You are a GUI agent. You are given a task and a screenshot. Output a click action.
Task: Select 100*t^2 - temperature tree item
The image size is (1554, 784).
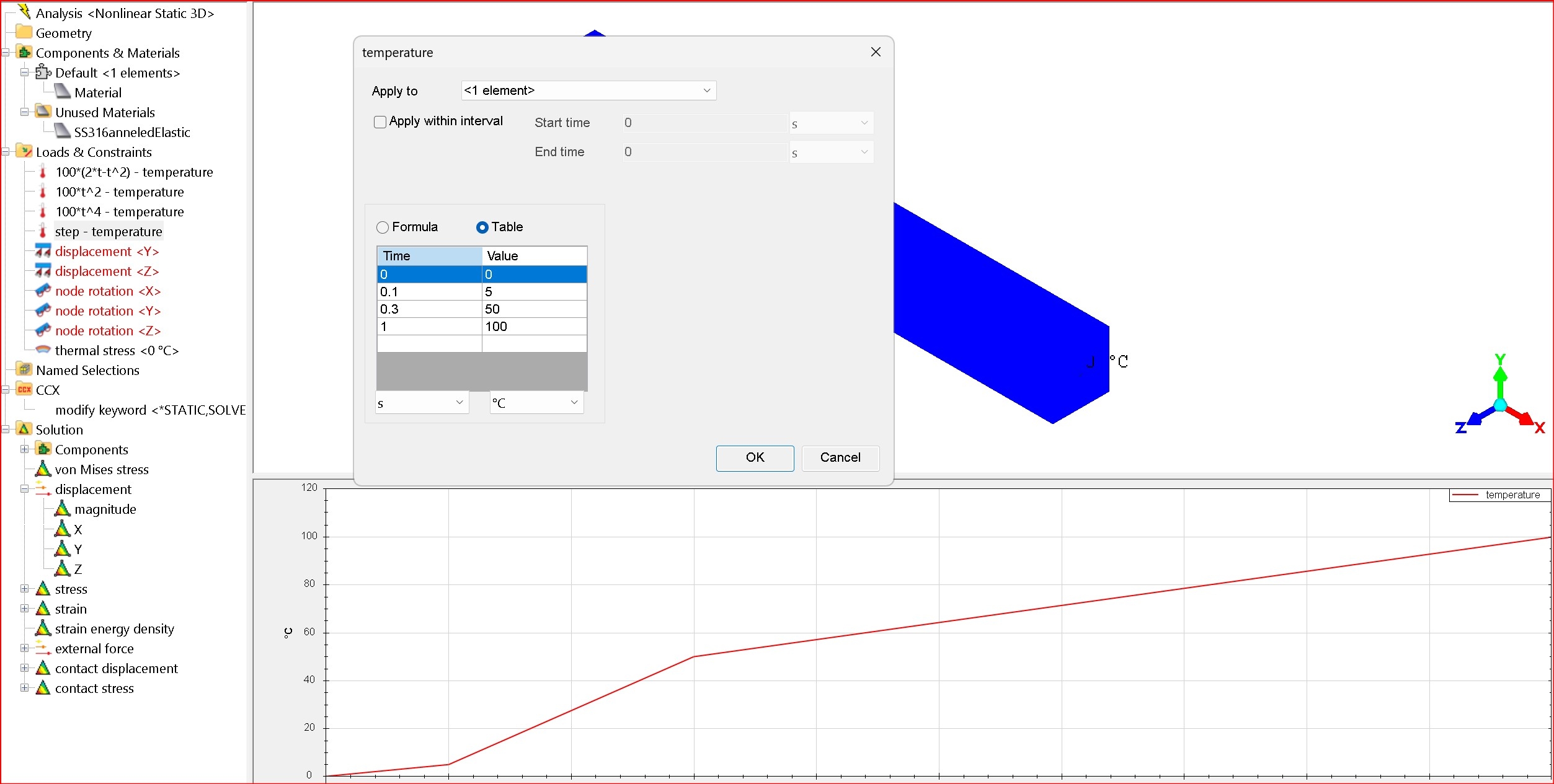pyautogui.click(x=119, y=192)
